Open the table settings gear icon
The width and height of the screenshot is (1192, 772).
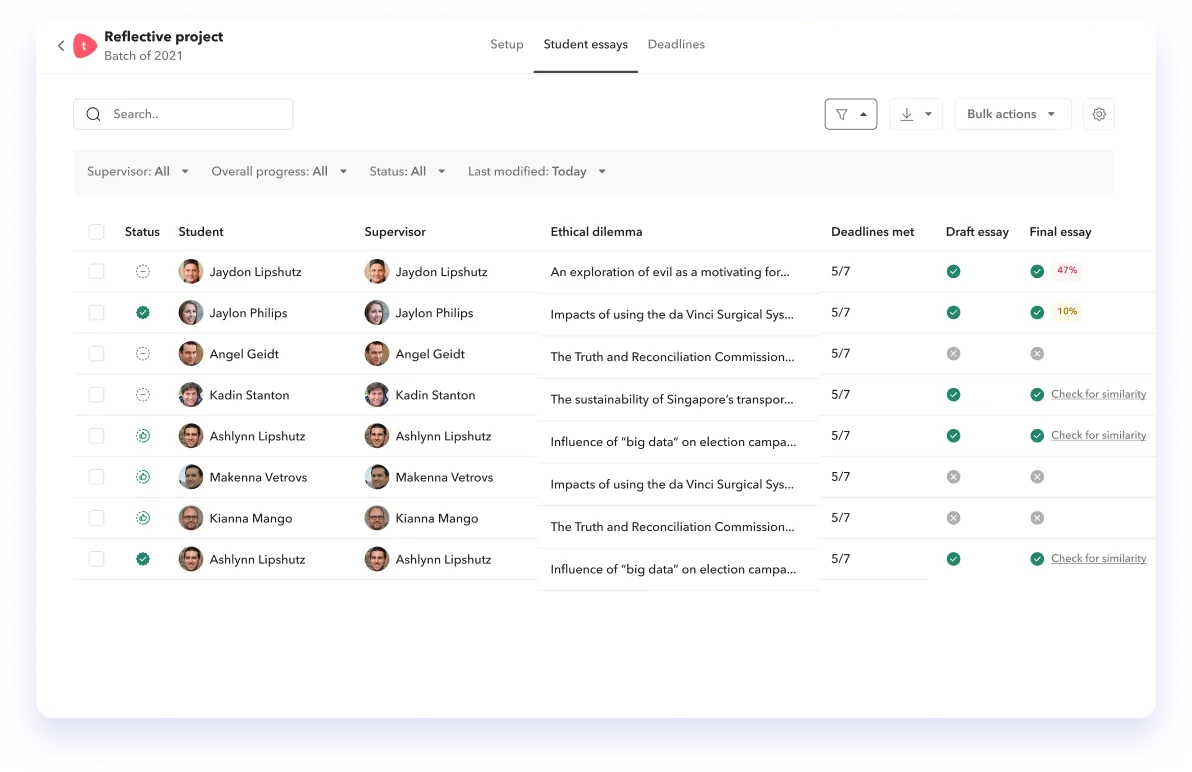1099,114
